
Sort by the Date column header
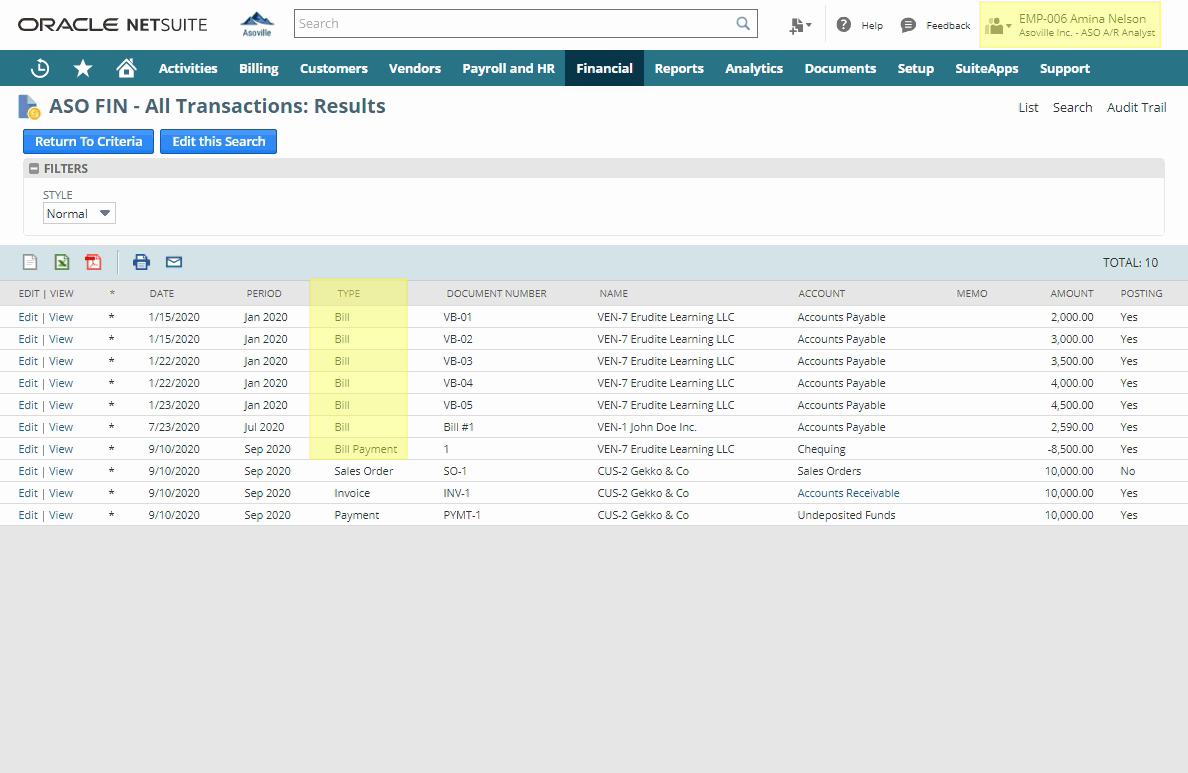(161, 293)
